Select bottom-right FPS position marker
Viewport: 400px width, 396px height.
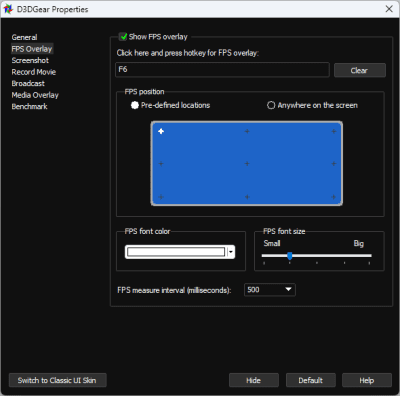(334, 197)
